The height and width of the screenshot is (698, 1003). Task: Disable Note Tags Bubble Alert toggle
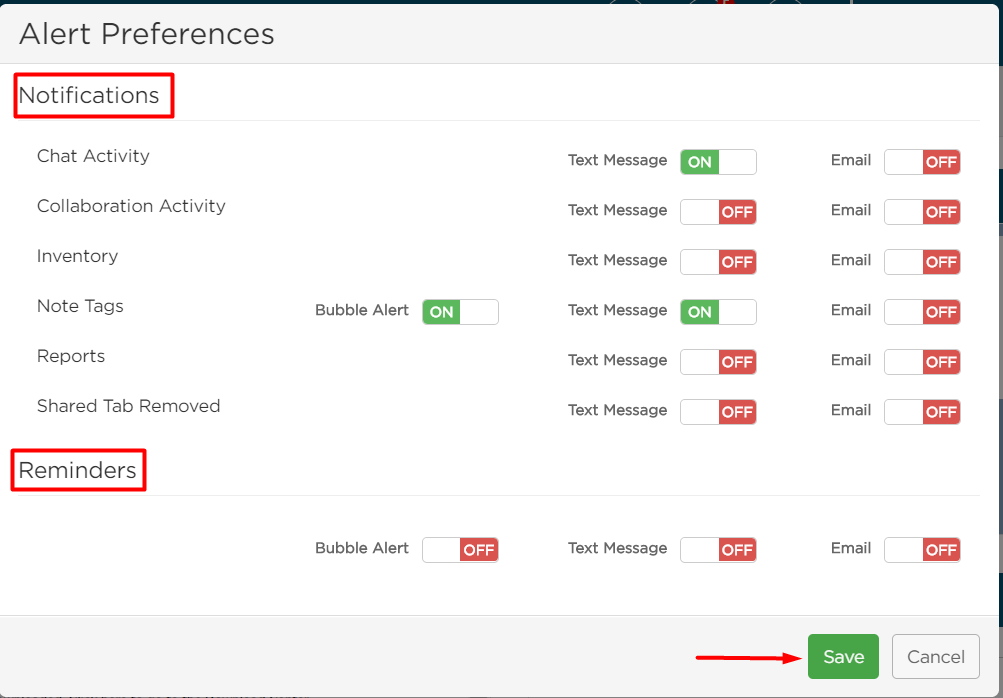click(x=461, y=312)
